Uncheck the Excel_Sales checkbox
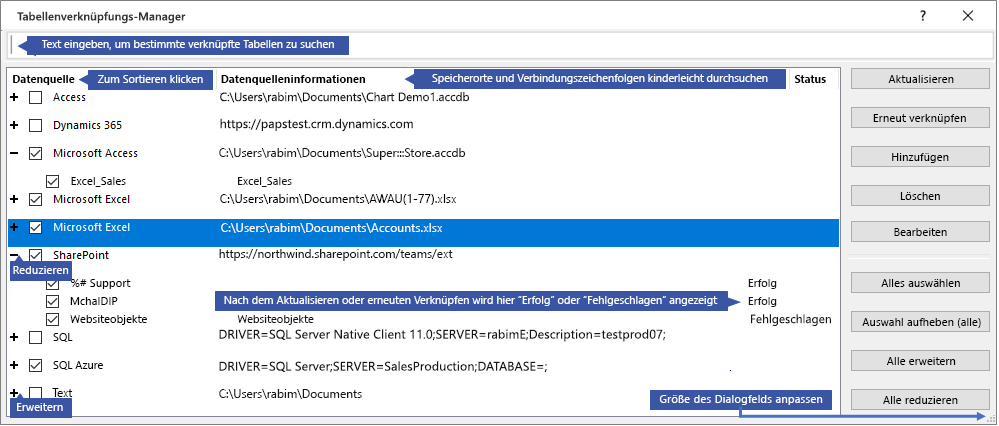Viewport: 999px width, 426px height. (53, 181)
